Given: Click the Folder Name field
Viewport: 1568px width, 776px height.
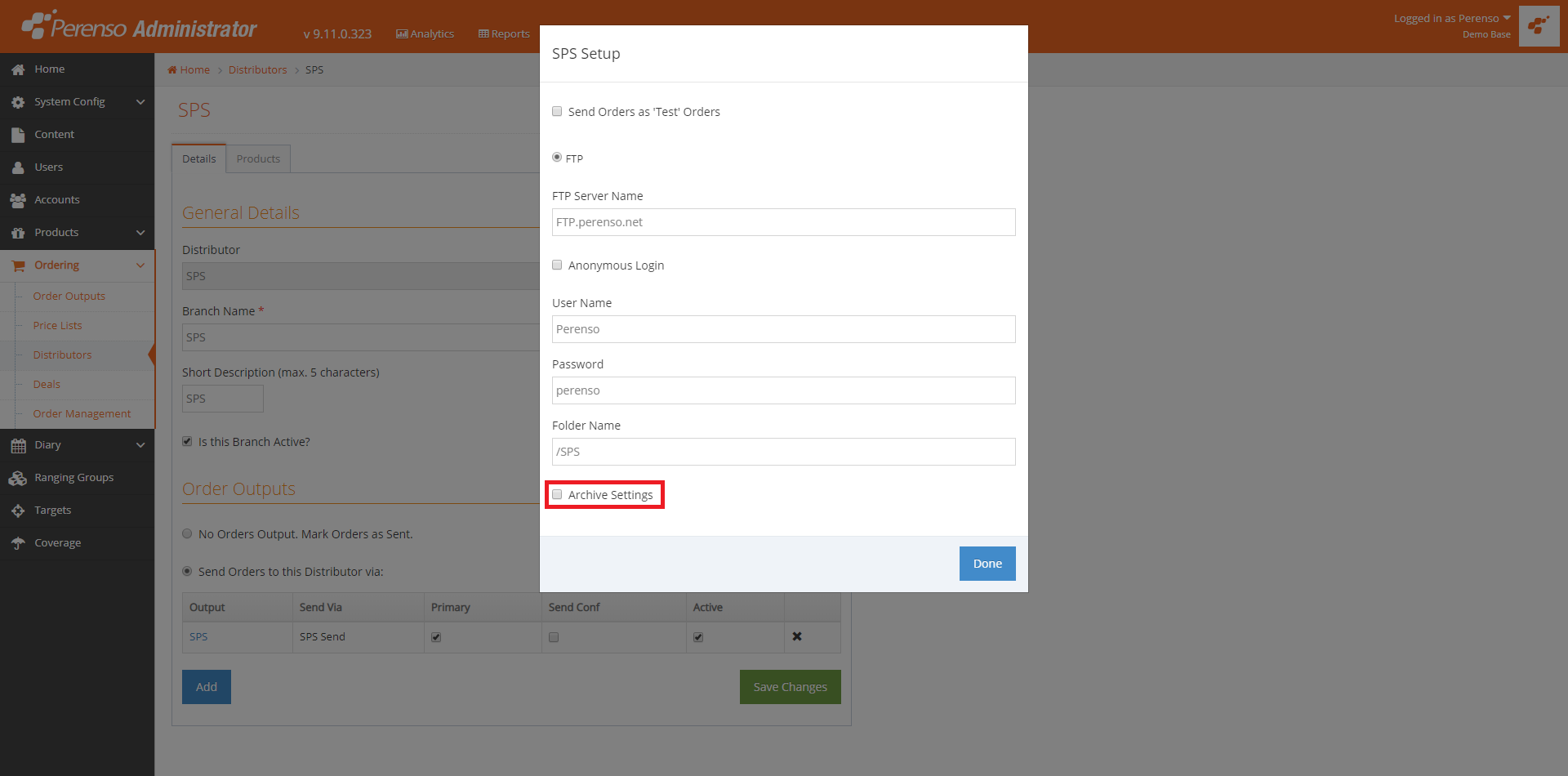Looking at the screenshot, I should pos(784,452).
